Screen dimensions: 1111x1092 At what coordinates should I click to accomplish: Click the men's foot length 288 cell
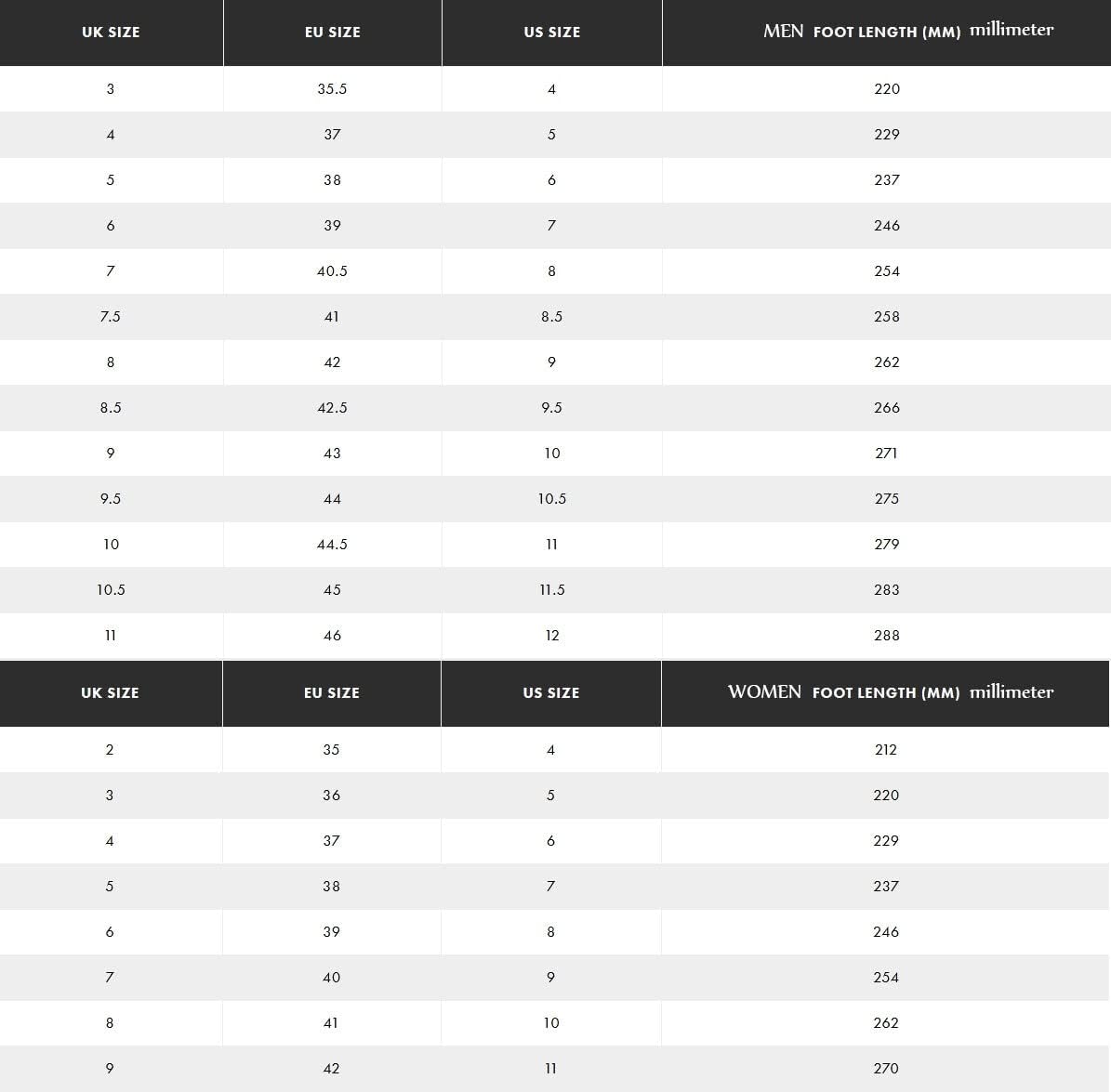pos(886,636)
